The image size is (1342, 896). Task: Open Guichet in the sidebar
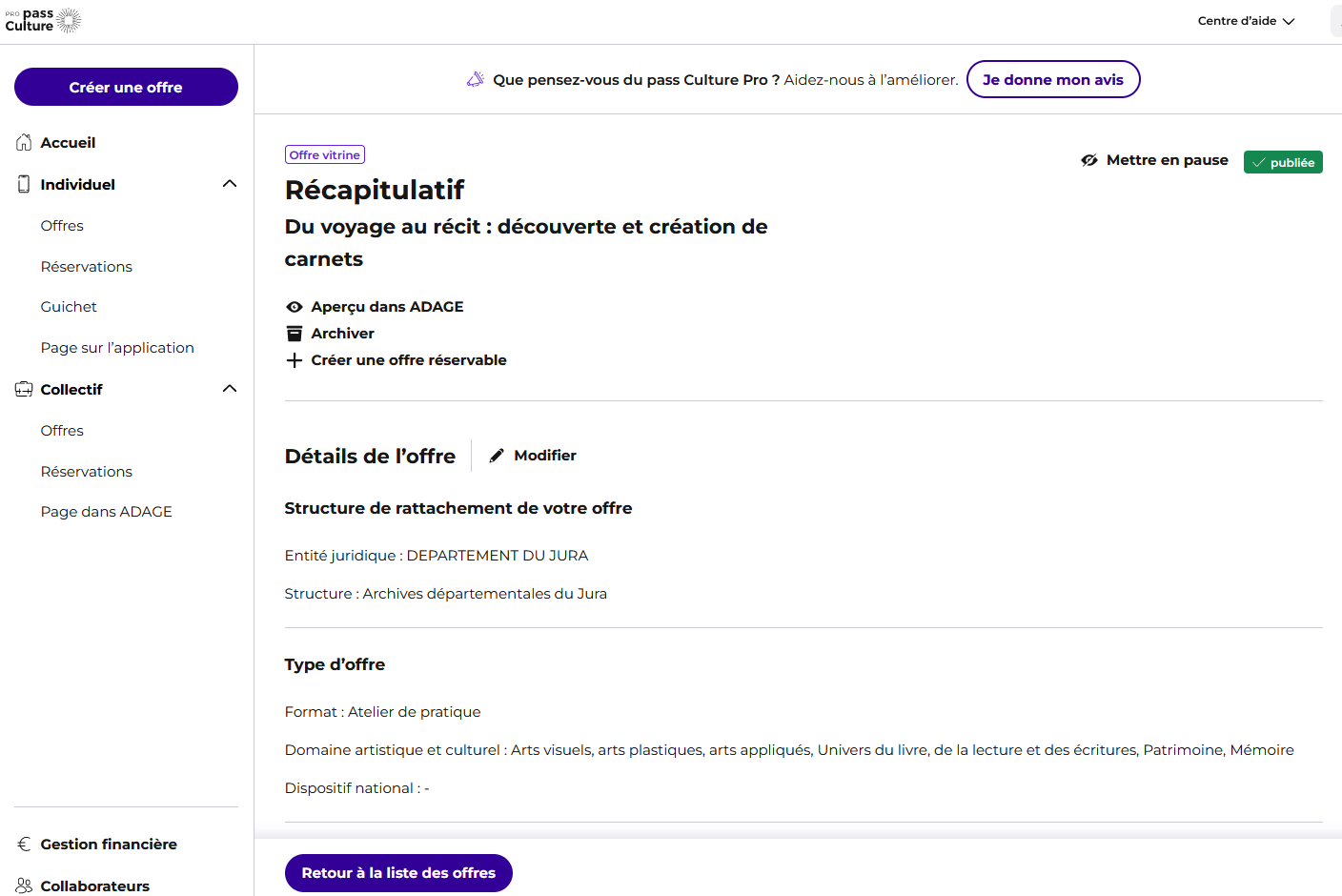click(x=69, y=307)
